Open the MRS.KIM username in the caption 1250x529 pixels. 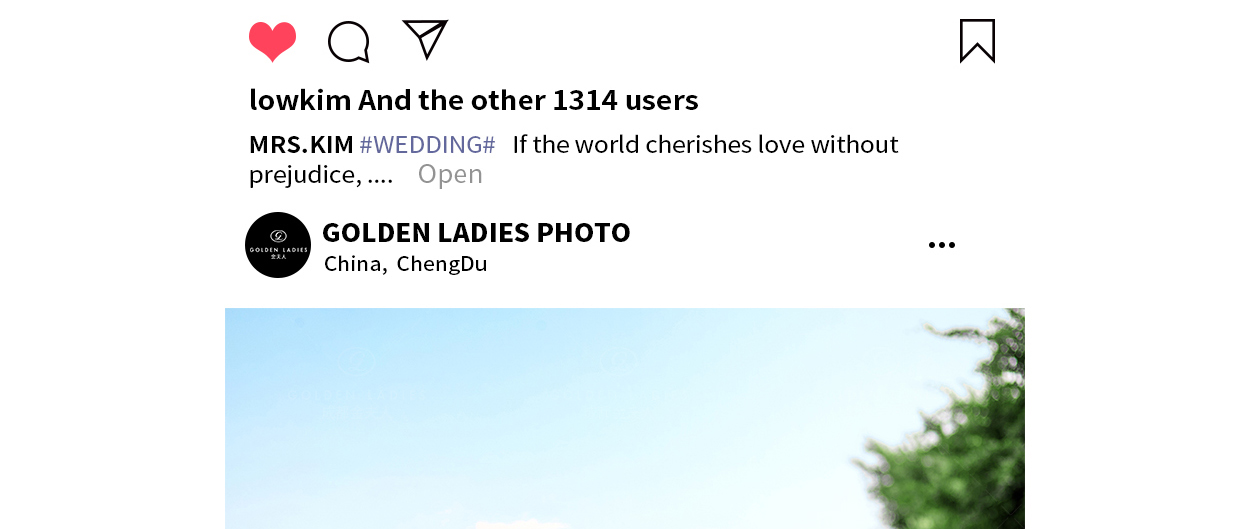[301, 145]
